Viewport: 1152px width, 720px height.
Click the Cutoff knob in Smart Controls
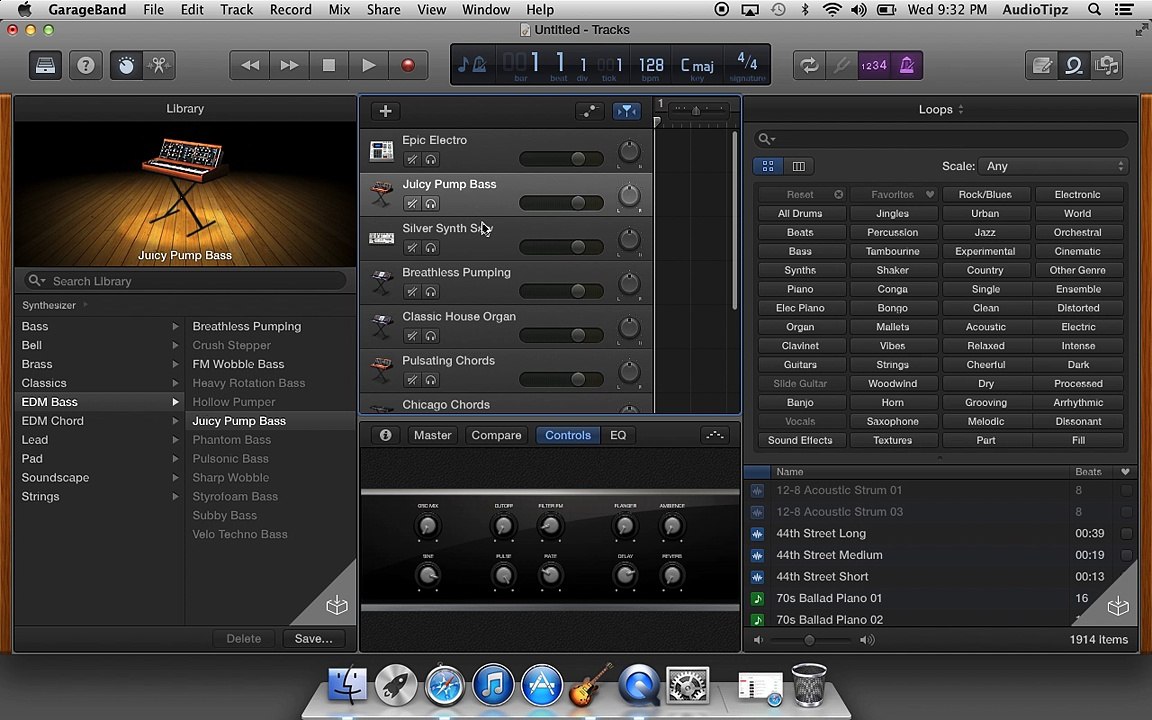pos(503,526)
